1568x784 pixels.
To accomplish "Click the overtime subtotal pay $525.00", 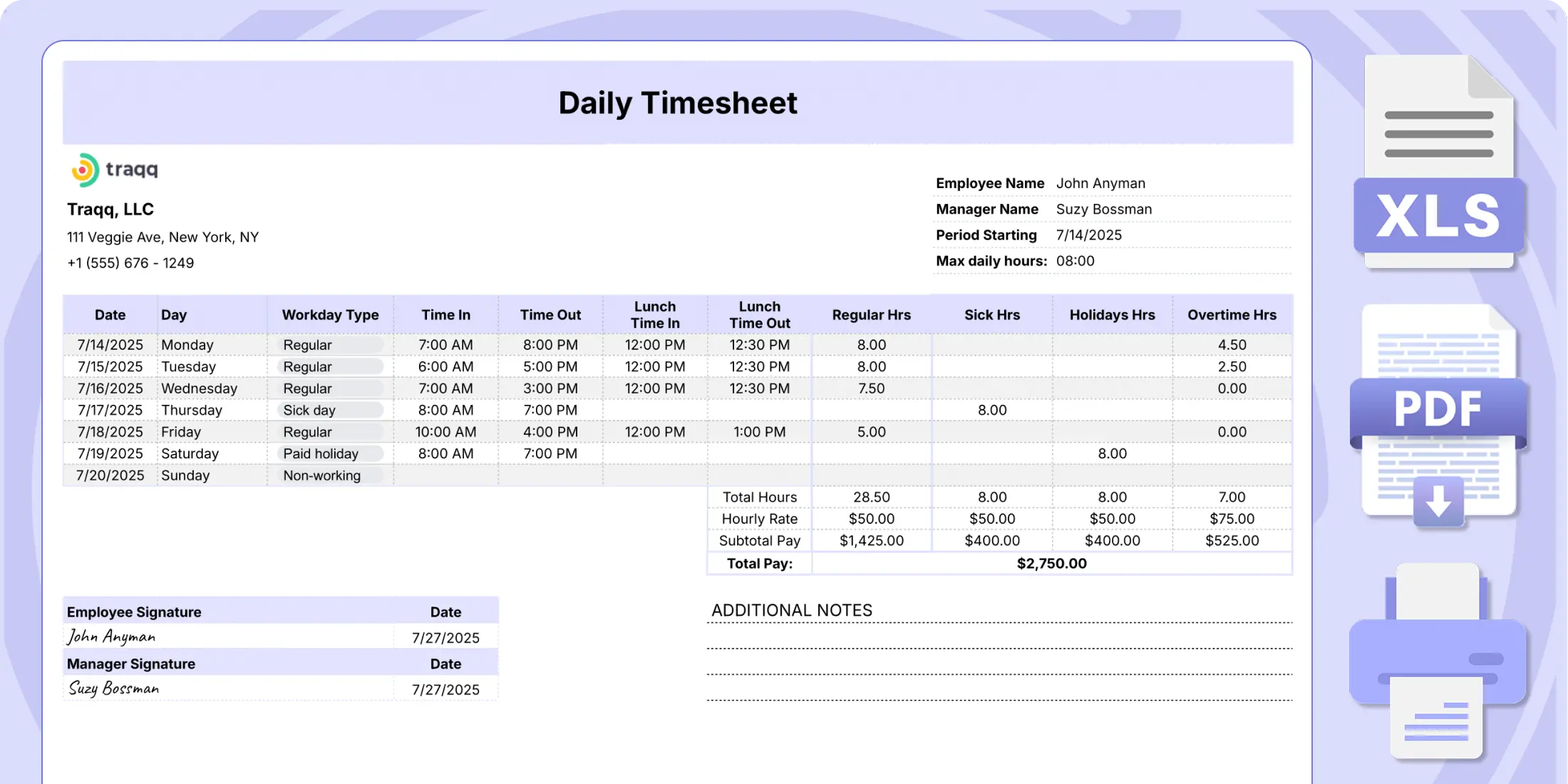I will tap(1232, 540).
